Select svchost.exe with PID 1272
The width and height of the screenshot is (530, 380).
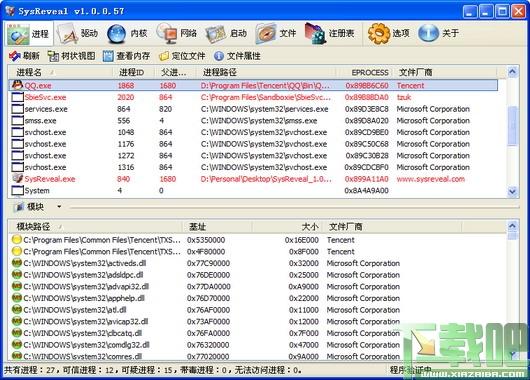(253, 156)
